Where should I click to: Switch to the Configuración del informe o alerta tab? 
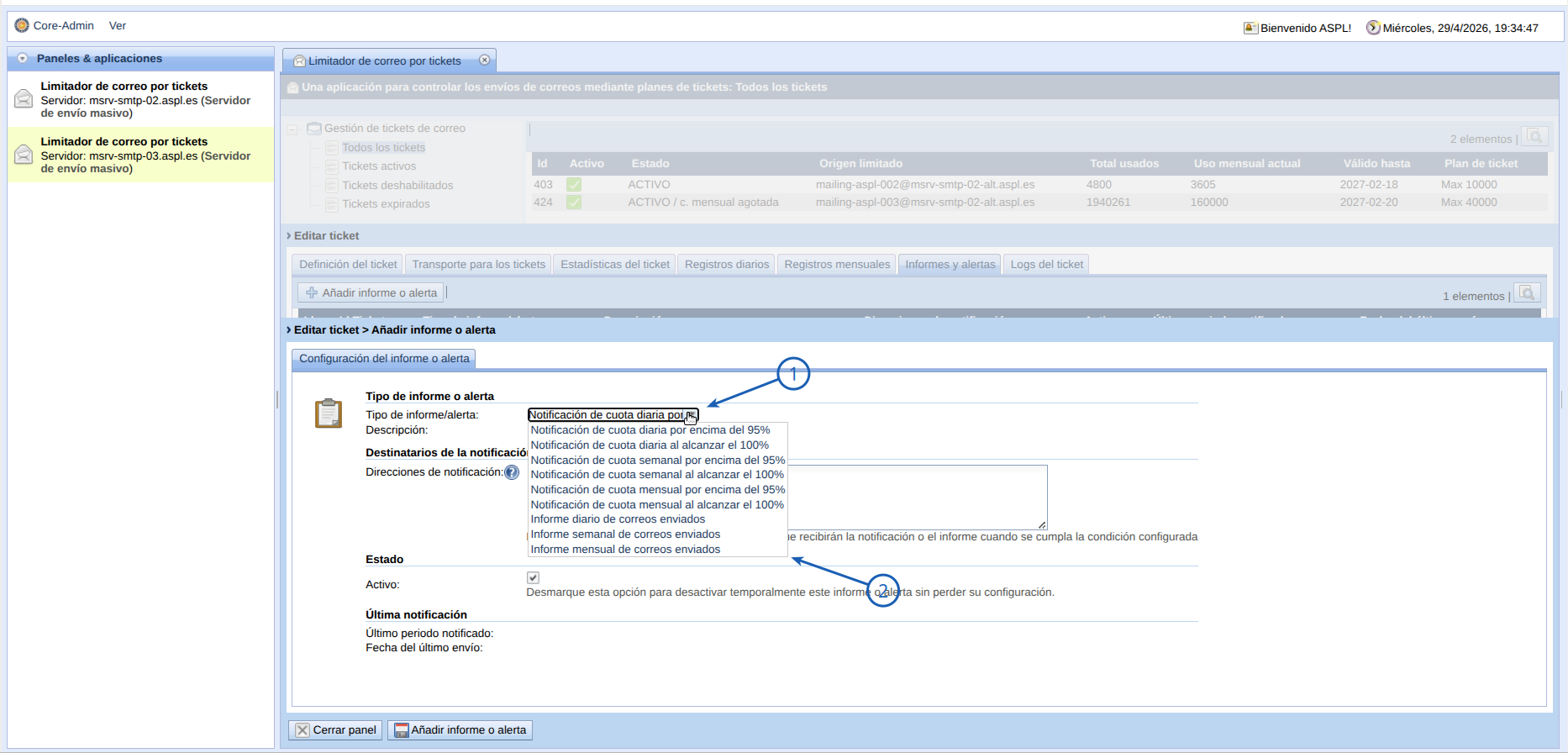click(x=384, y=359)
